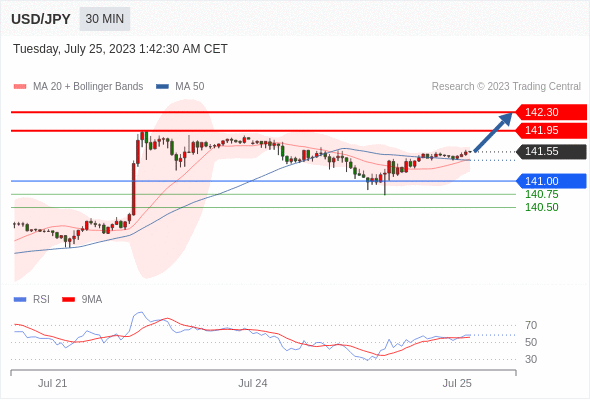The image size is (590, 400).
Task: Click the RSI 70 level label
Action: (531, 325)
